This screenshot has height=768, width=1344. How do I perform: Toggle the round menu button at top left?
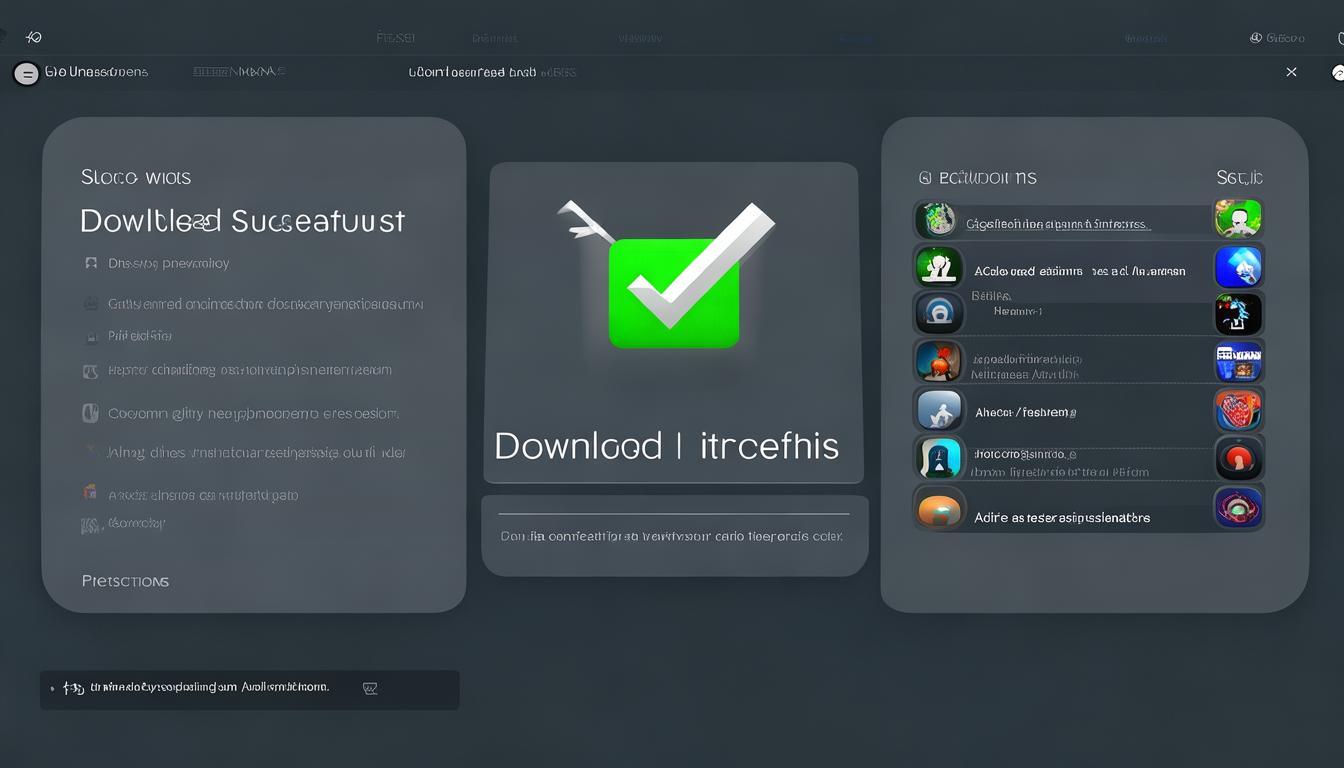point(26,73)
